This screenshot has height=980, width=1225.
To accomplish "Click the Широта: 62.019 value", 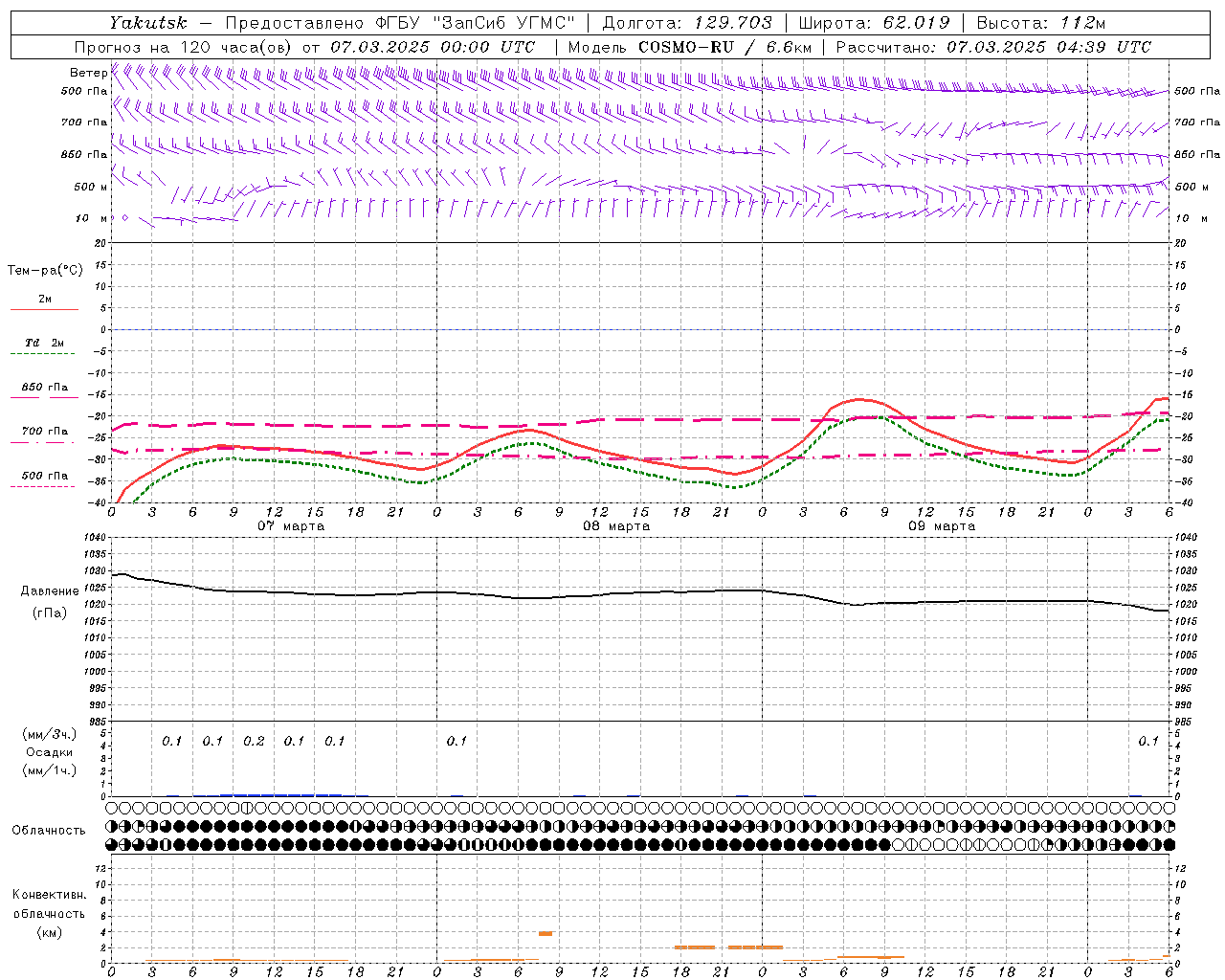I will pyautogui.click(x=874, y=23).
